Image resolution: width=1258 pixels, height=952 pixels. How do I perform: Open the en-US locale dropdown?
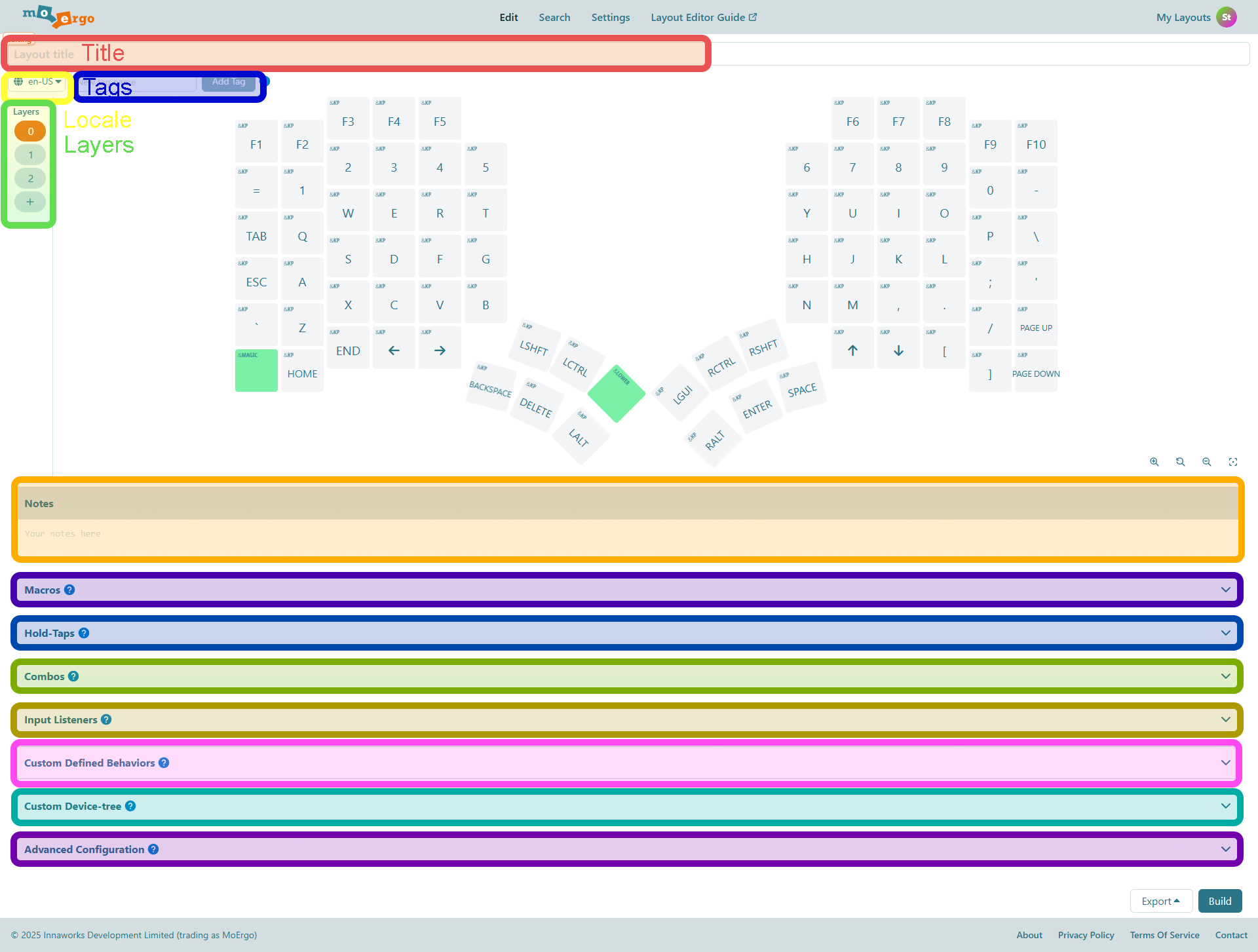pos(36,81)
